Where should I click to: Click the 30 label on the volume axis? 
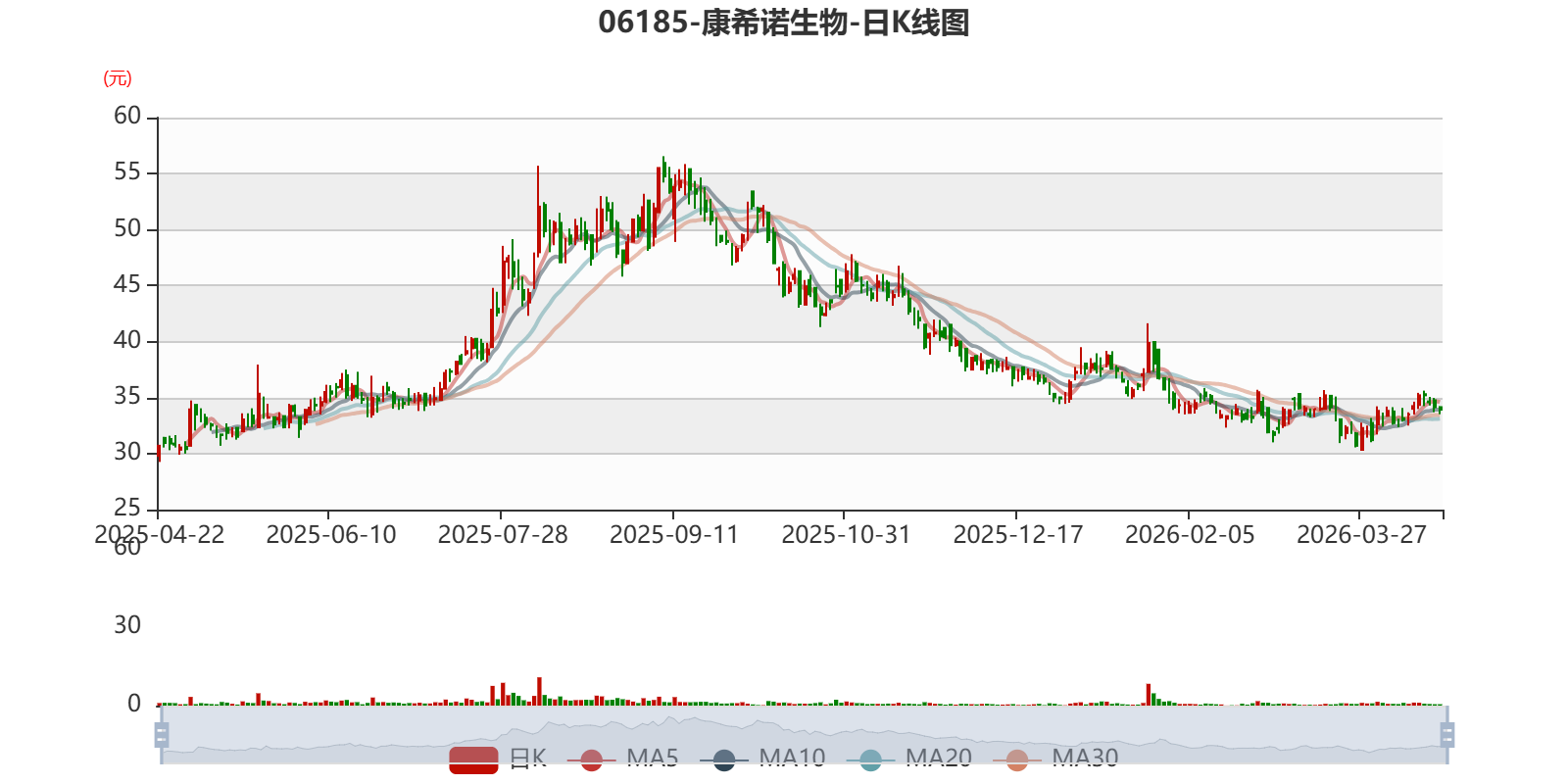tap(127, 625)
